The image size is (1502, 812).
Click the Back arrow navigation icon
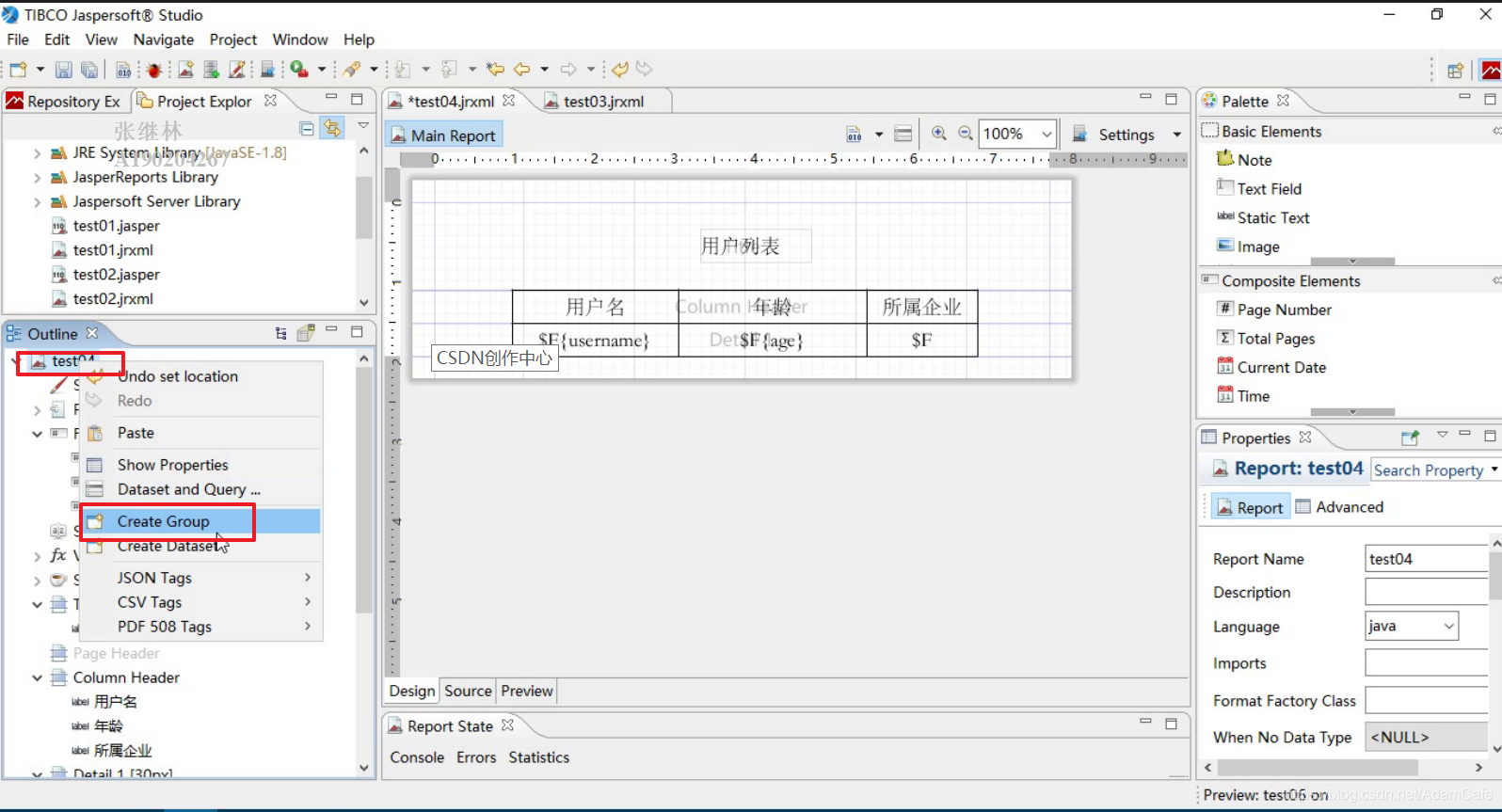coord(521,69)
